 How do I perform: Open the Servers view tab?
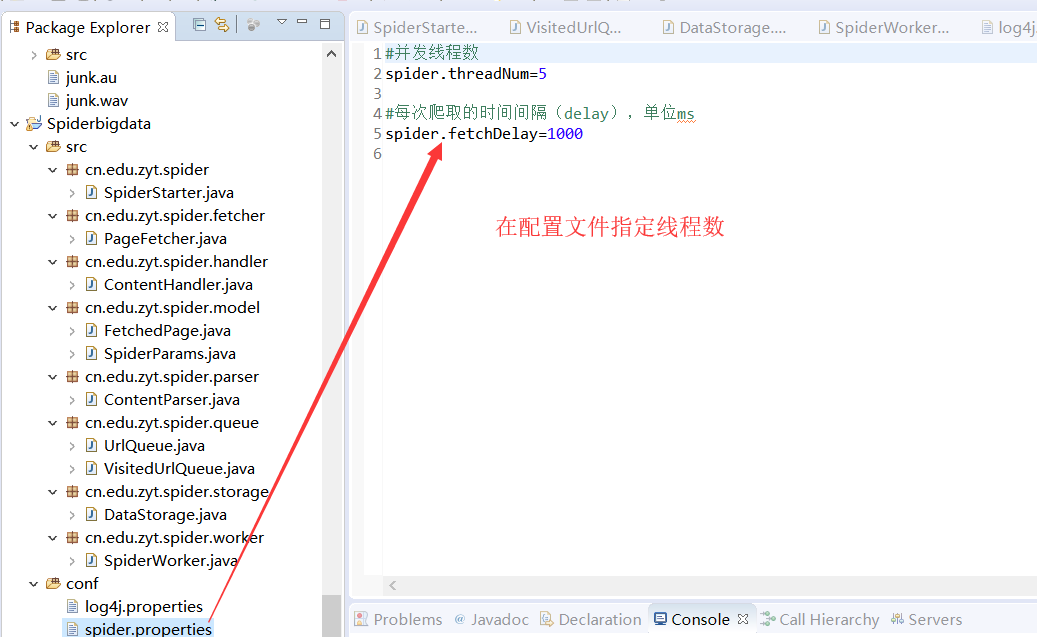(926, 619)
